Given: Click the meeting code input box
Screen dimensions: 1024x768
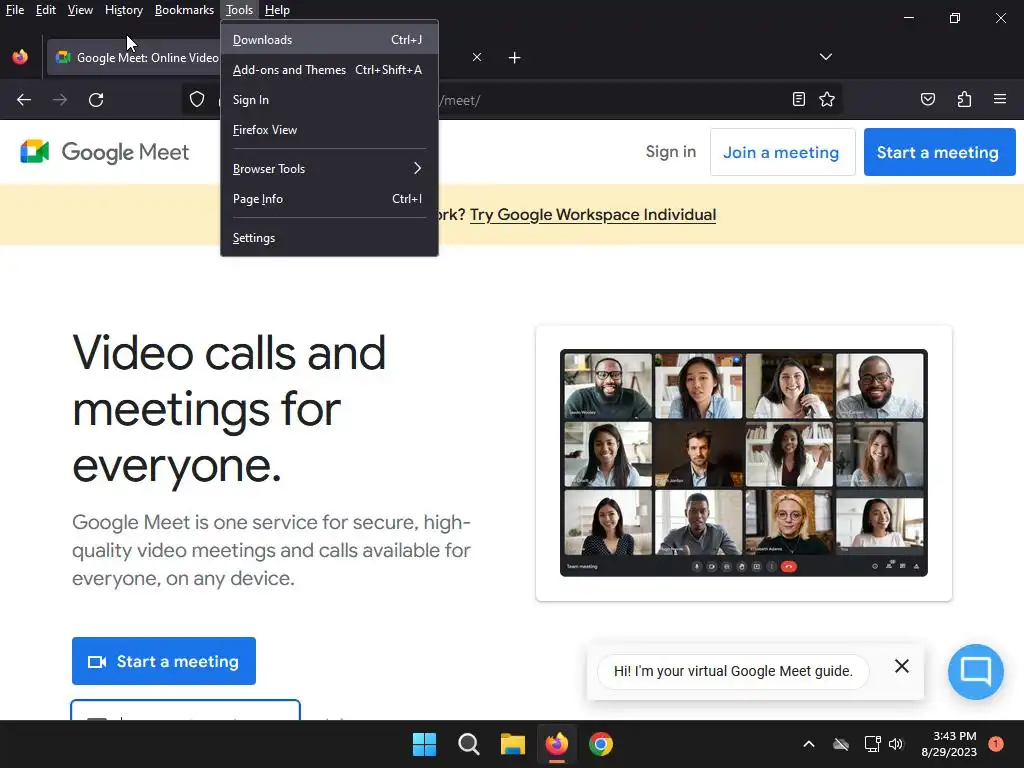Looking at the screenshot, I should (185, 710).
